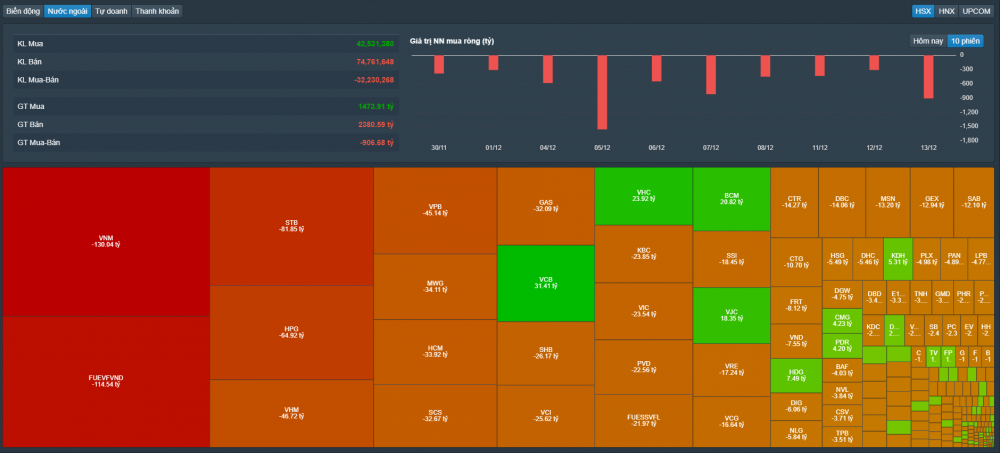Open the Tự doanh tab
Viewport: 1000px width, 453px height.
click(x=112, y=11)
